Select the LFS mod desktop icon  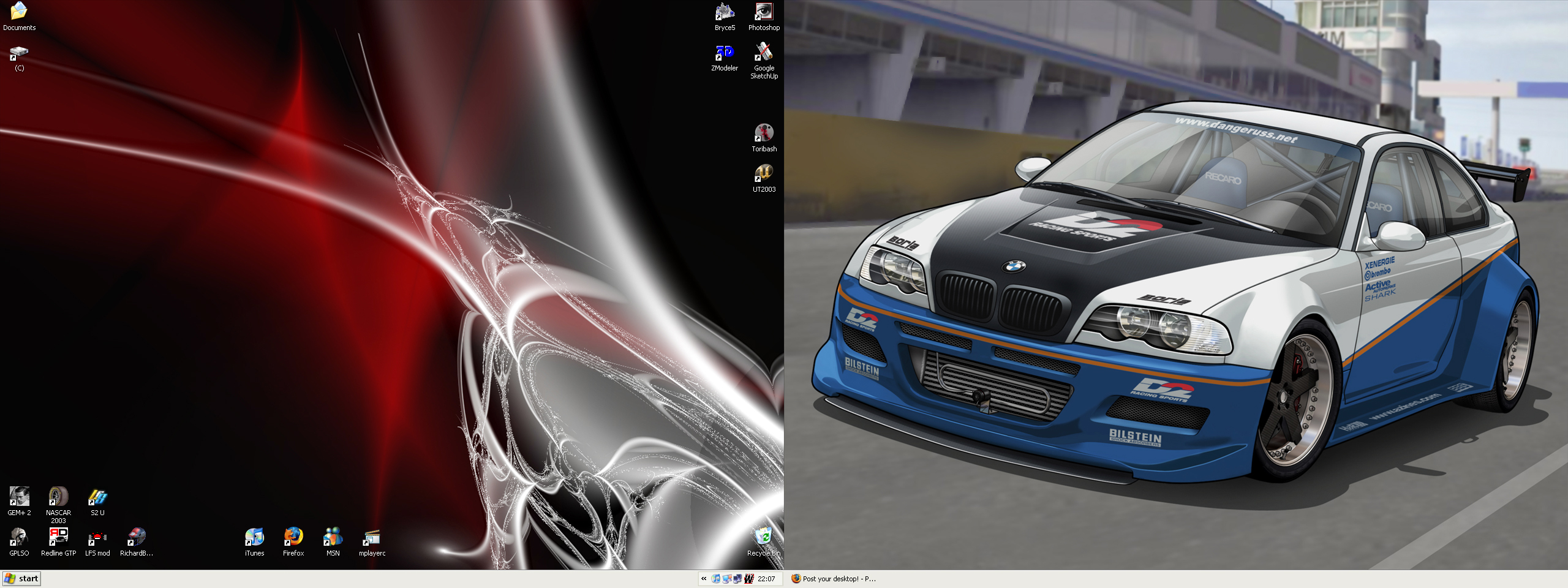[97, 542]
